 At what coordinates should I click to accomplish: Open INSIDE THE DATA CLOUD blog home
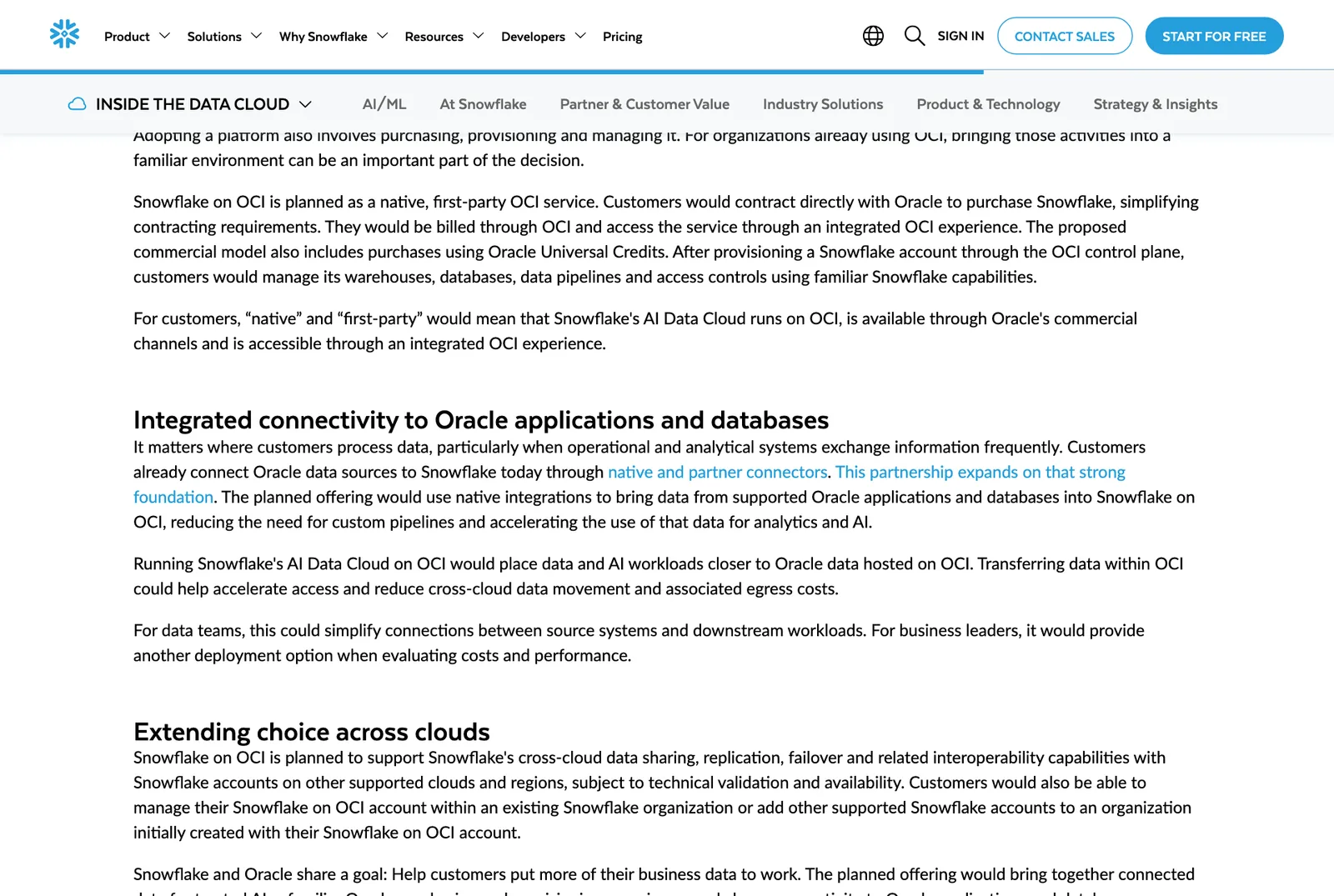[x=193, y=104]
